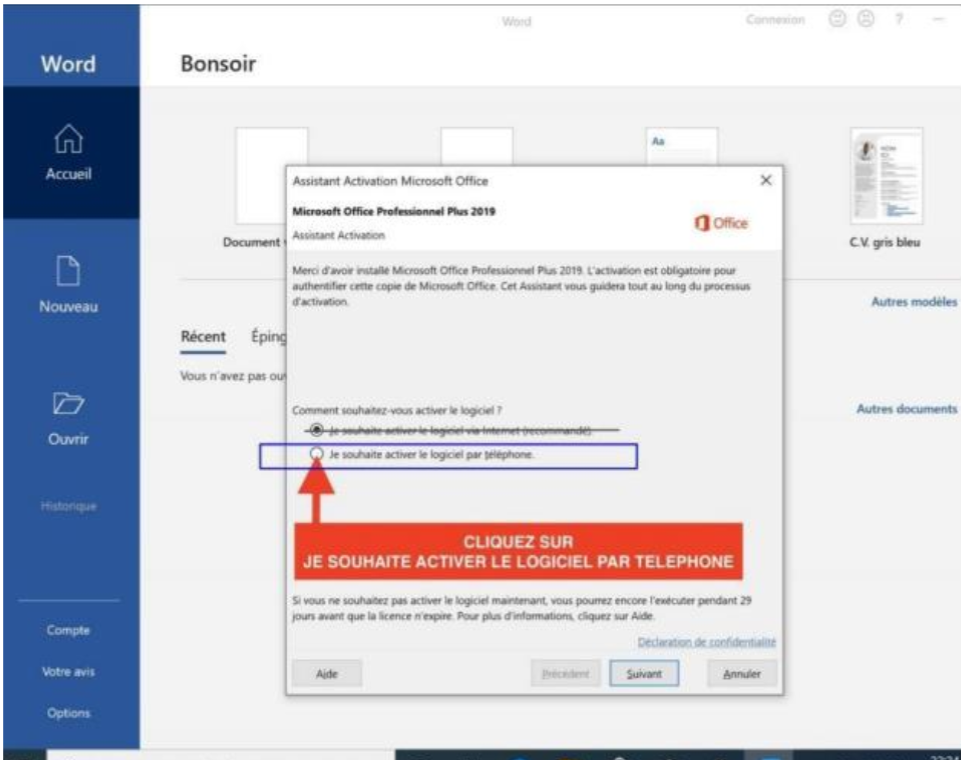Open Autres modèles link
This screenshot has height=760, width=961.
click(x=914, y=302)
